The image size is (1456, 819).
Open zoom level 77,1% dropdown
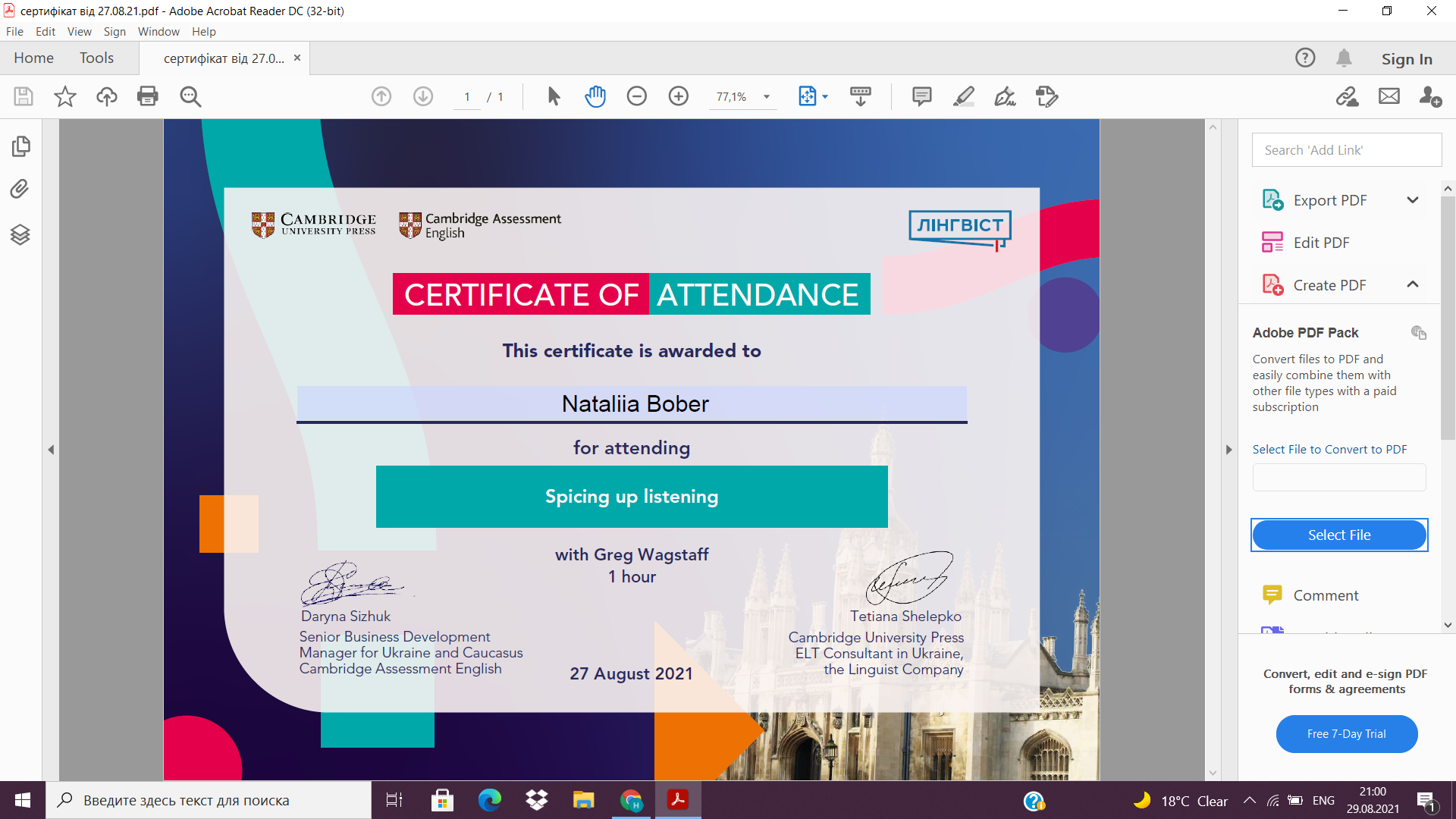[767, 97]
